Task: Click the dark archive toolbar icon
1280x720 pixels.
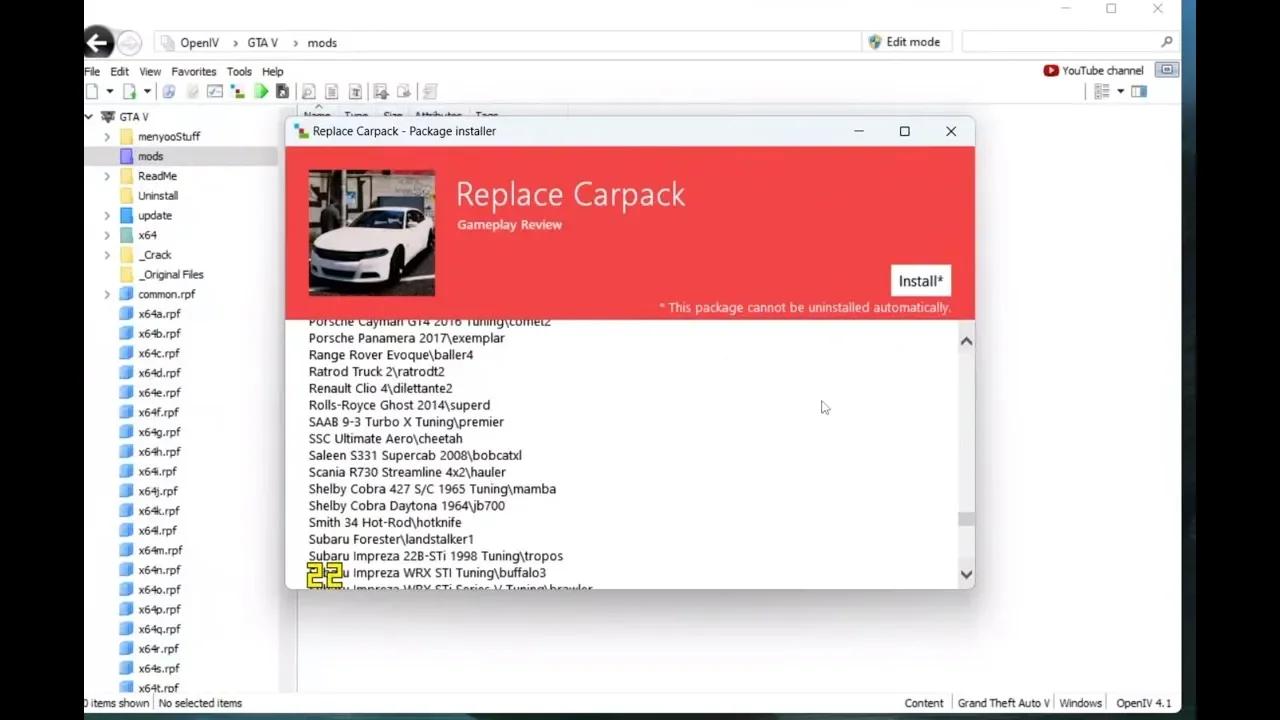Action: [x=282, y=91]
